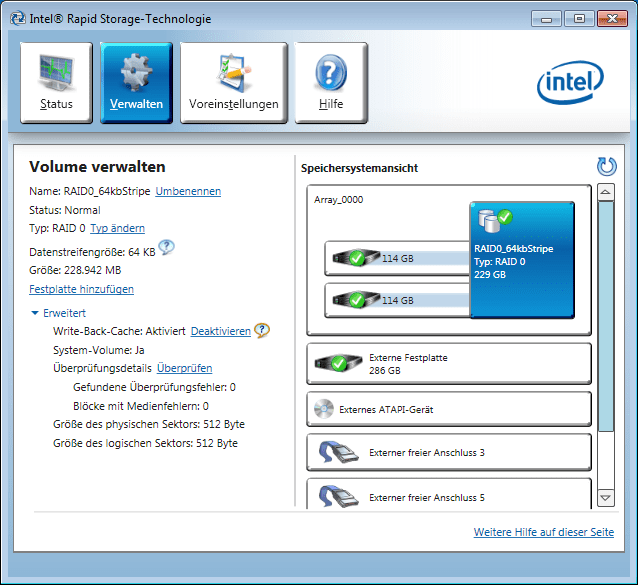Select the second 114 GB disk
The width and height of the screenshot is (638, 585).
point(397,300)
